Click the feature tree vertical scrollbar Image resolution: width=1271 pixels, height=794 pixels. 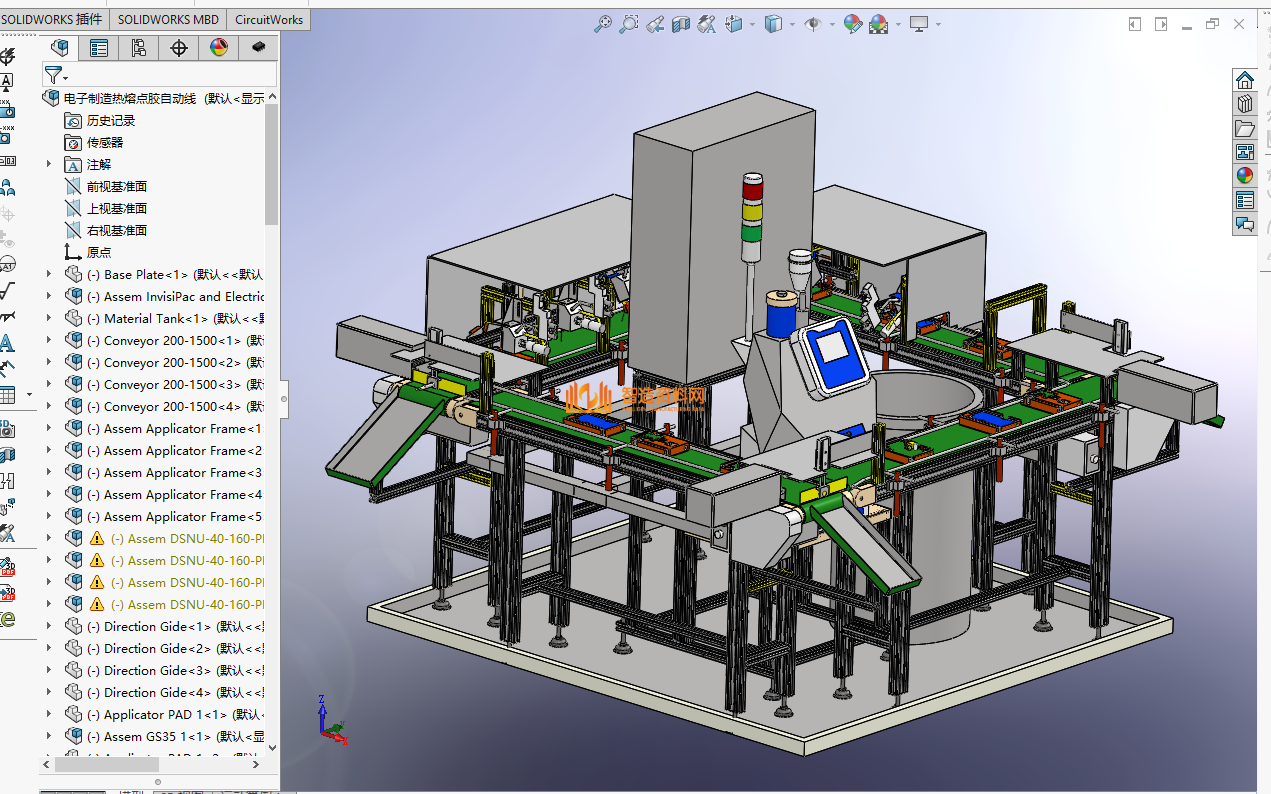click(x=272, y=165)
